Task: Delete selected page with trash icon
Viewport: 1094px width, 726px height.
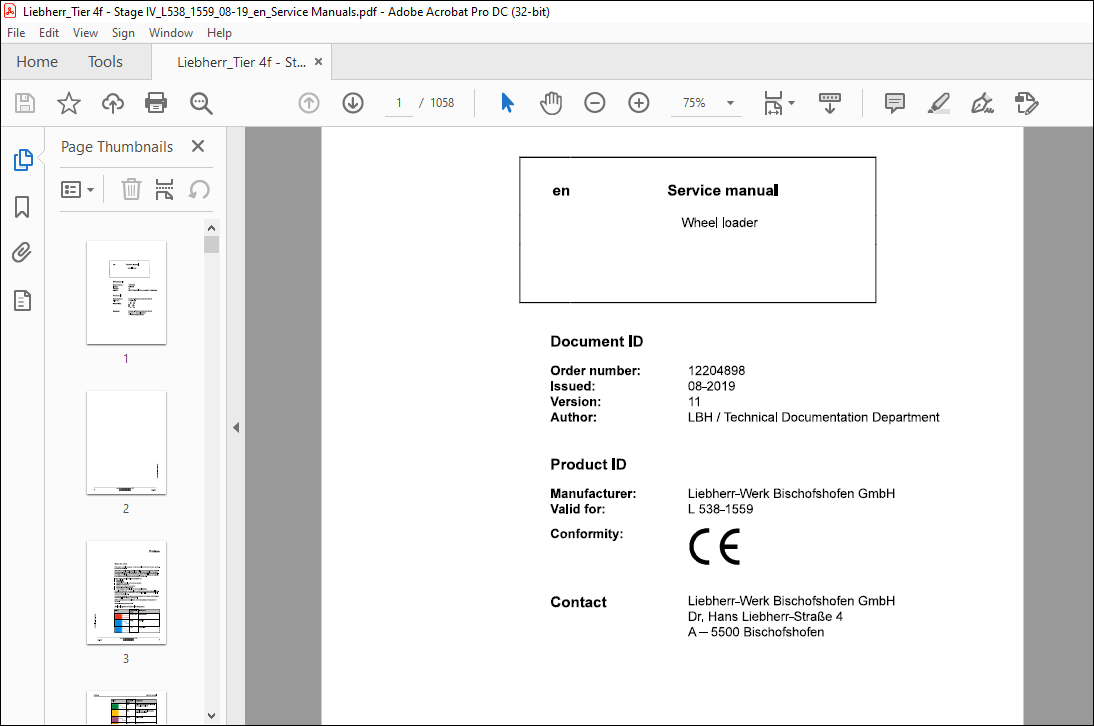Action: pyautogui.click(x=131, y=189)
